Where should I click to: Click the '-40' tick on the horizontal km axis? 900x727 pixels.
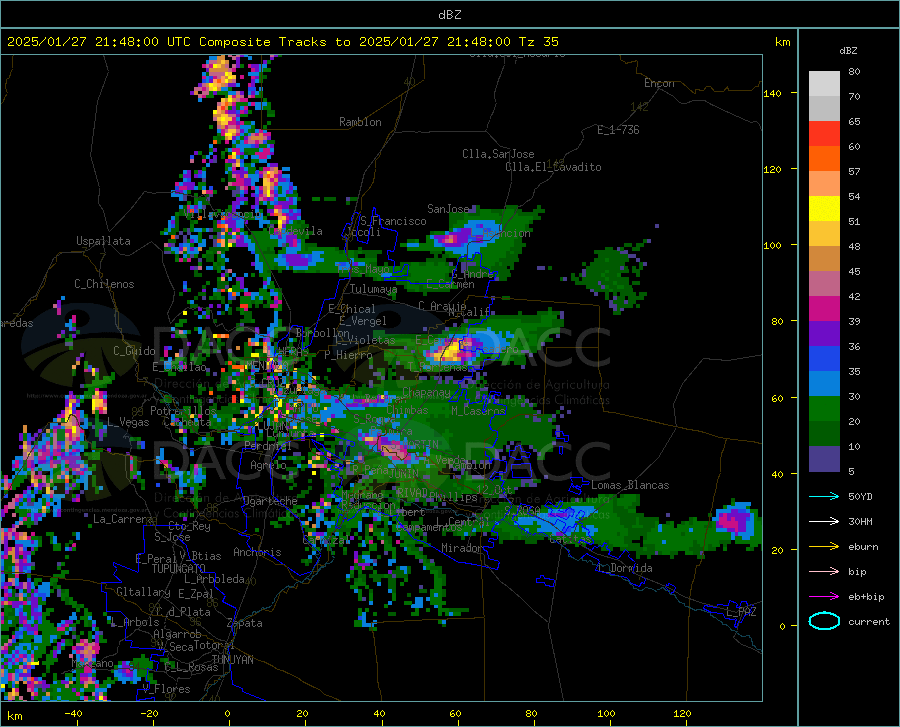point(73,714)
